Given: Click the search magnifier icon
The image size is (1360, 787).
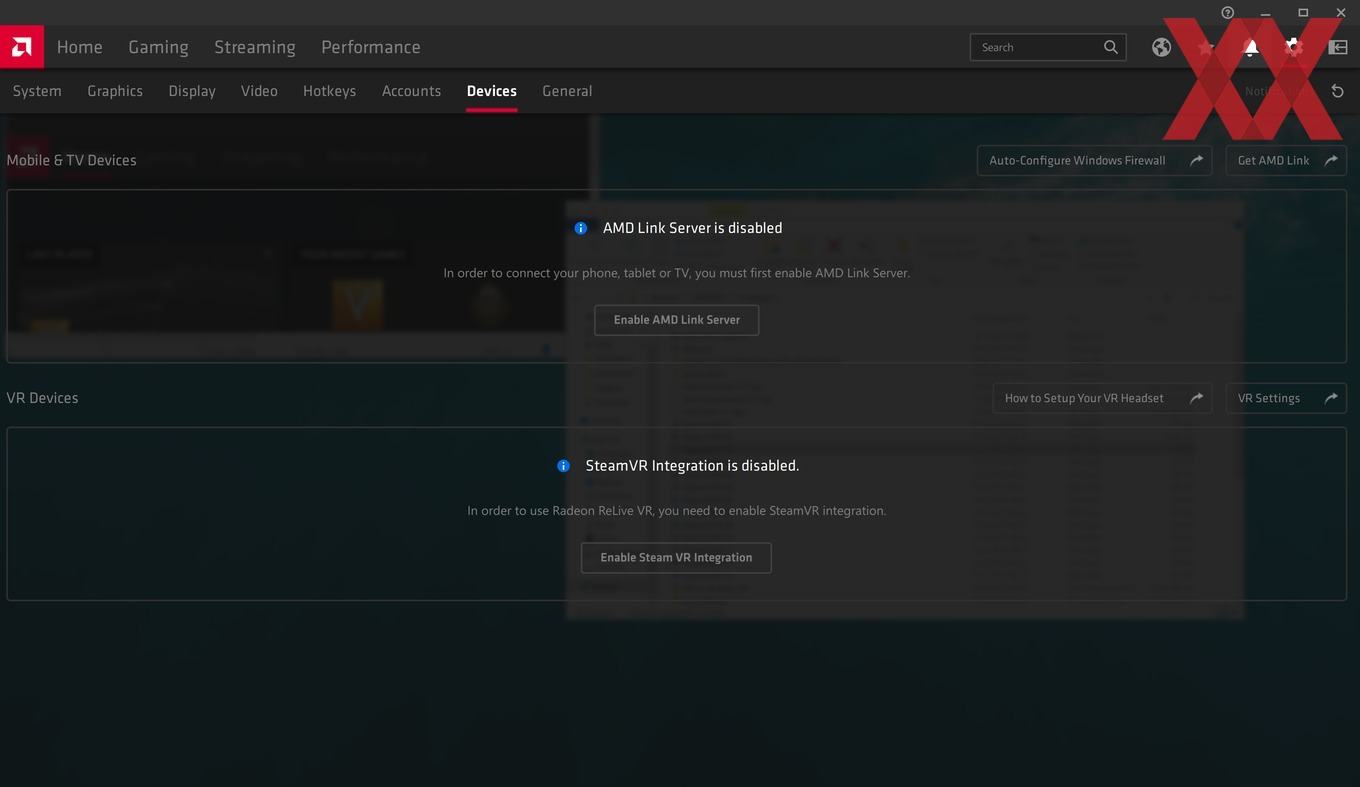Looking at the screenshot, I should 1110,47.
